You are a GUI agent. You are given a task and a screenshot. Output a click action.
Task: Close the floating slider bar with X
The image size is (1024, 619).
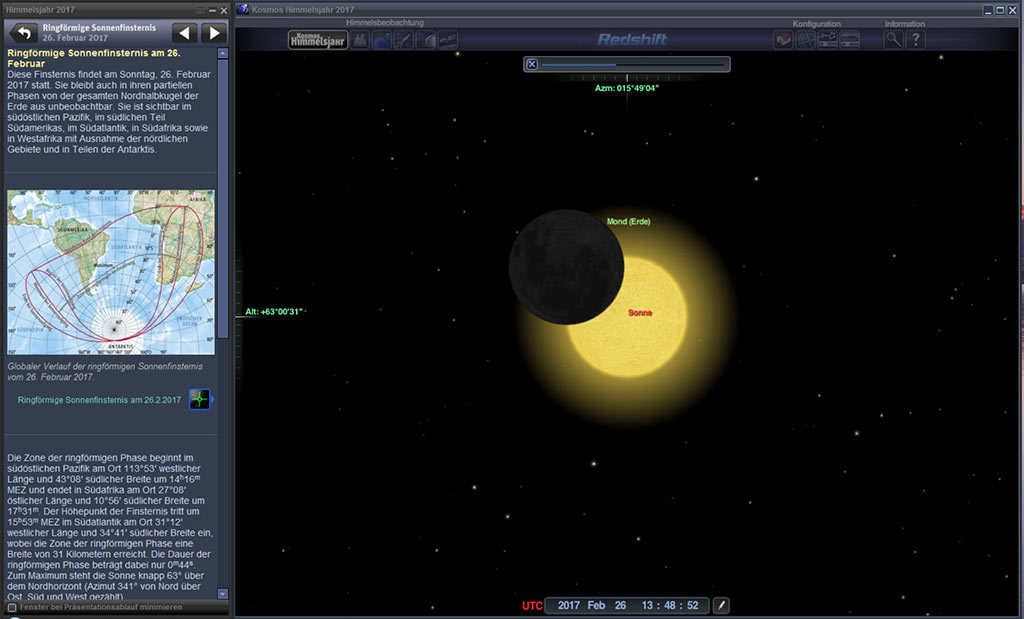[x=532, y=64]
